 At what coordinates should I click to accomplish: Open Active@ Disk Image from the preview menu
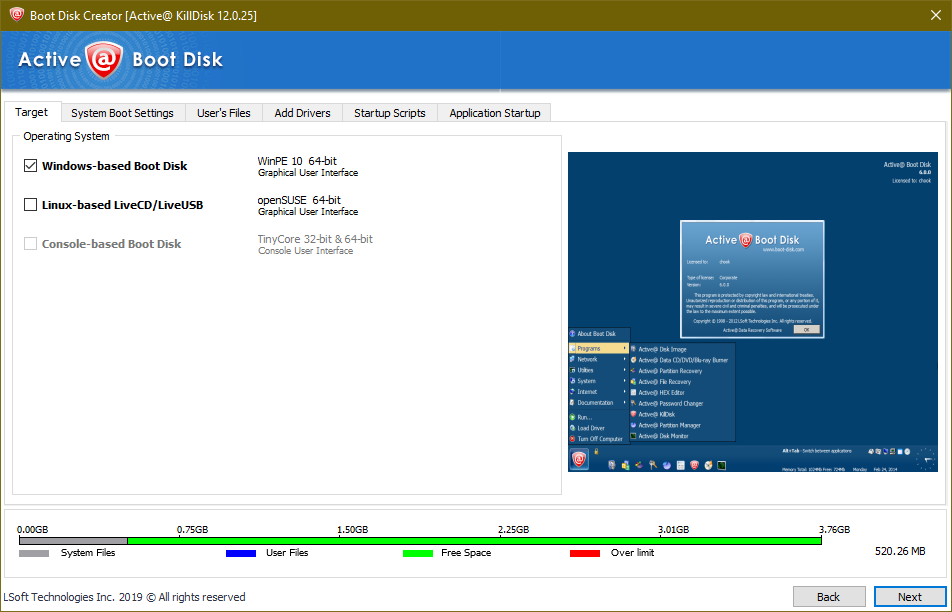click(x=663, y=349)
